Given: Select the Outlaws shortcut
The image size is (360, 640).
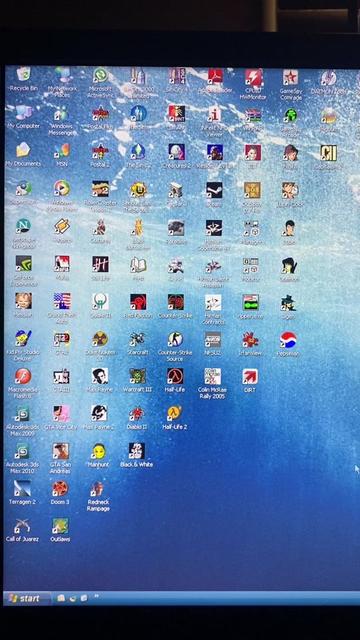Looking at the screenshot, I should point(60,526).
